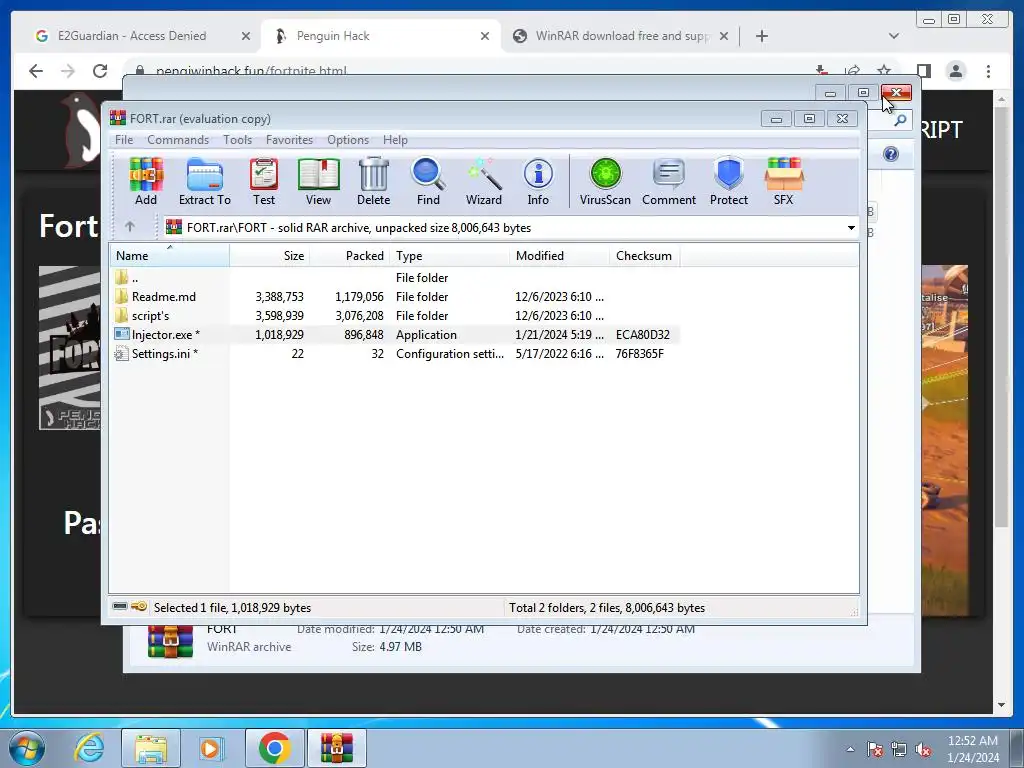Open the Favorites menu
Viewport: 1024px width, 768px height.
click(x=289, y=140)
